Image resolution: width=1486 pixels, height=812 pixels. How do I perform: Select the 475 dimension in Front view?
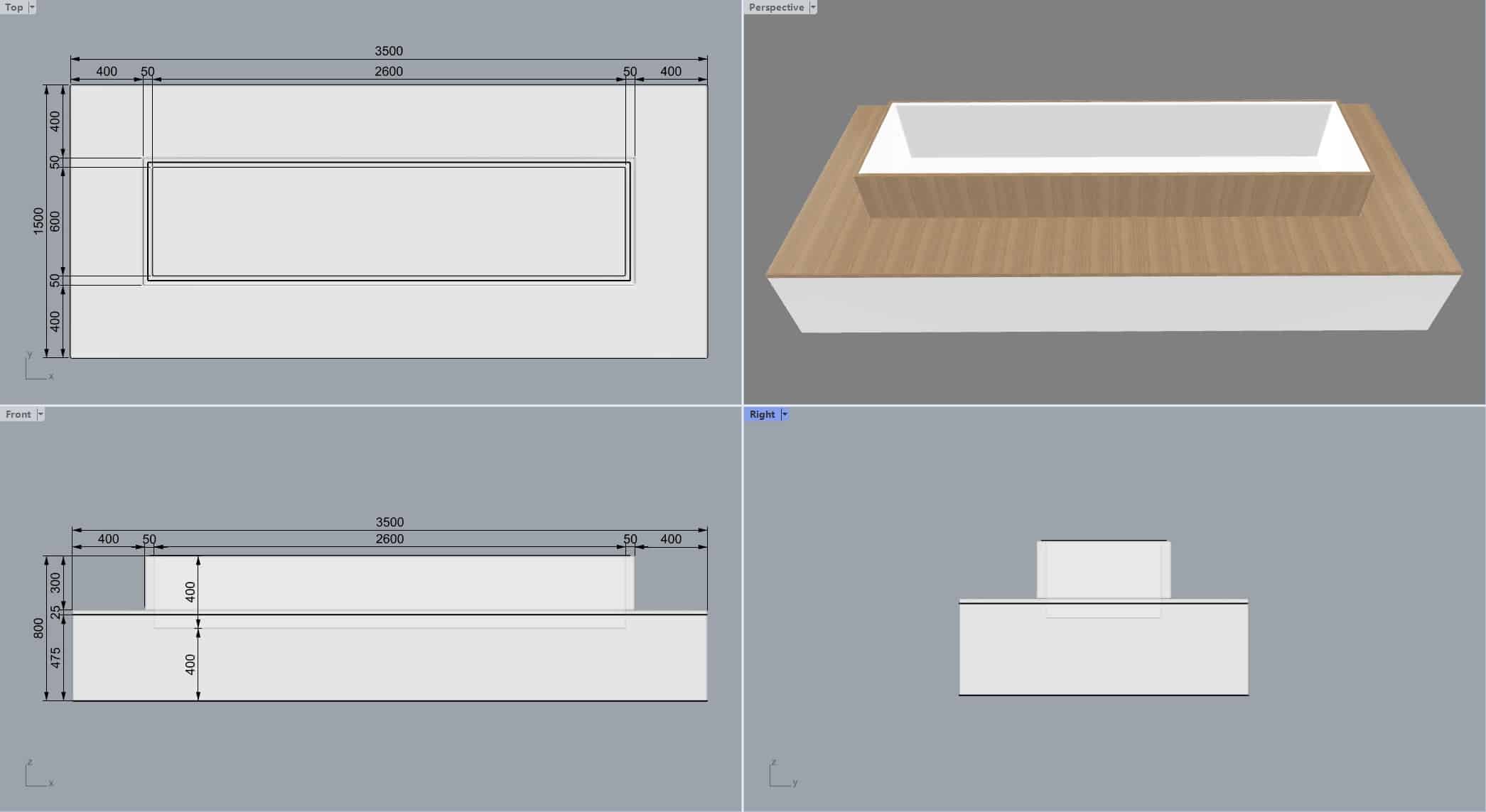point(55,658)
